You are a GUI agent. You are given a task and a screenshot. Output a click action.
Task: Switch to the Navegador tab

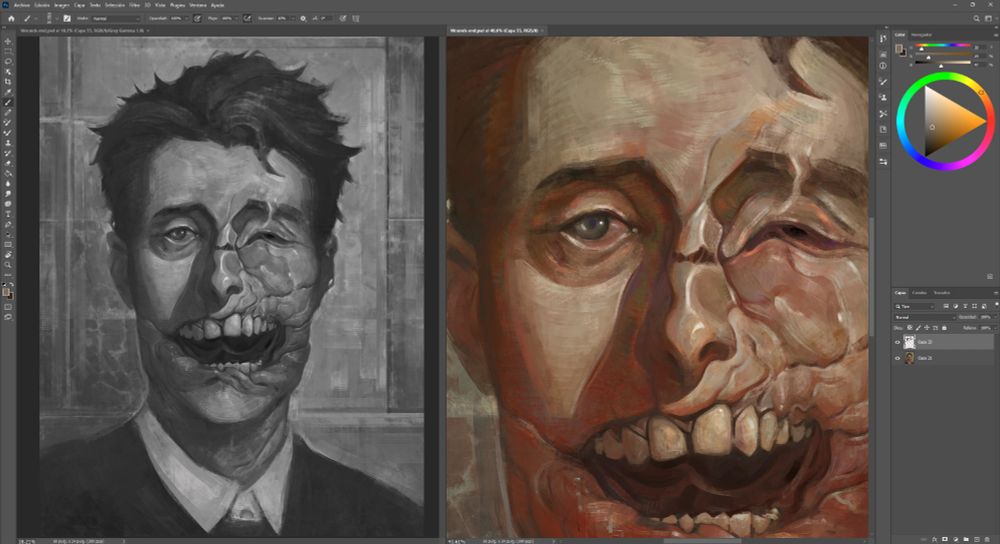[921, 34]
